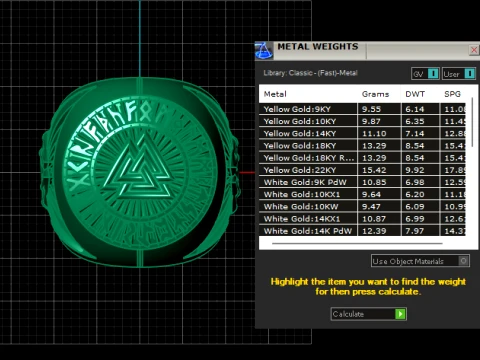The height and width of the screenshot is (360, 480).
Task: Select the White Gold:14KX1 row
Action: [362, 219]
